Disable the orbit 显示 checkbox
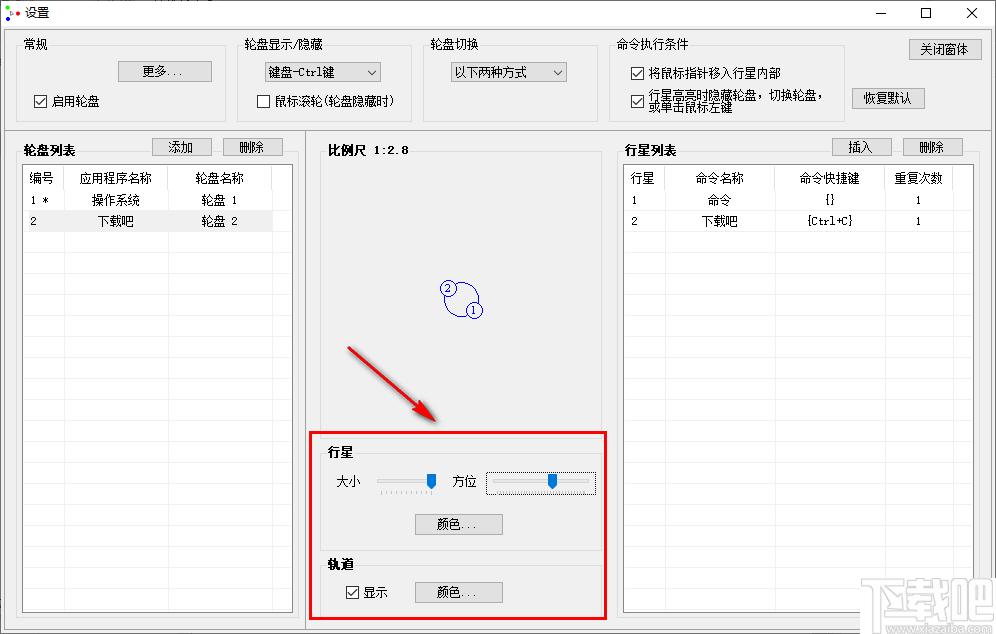 click(352, 592)
